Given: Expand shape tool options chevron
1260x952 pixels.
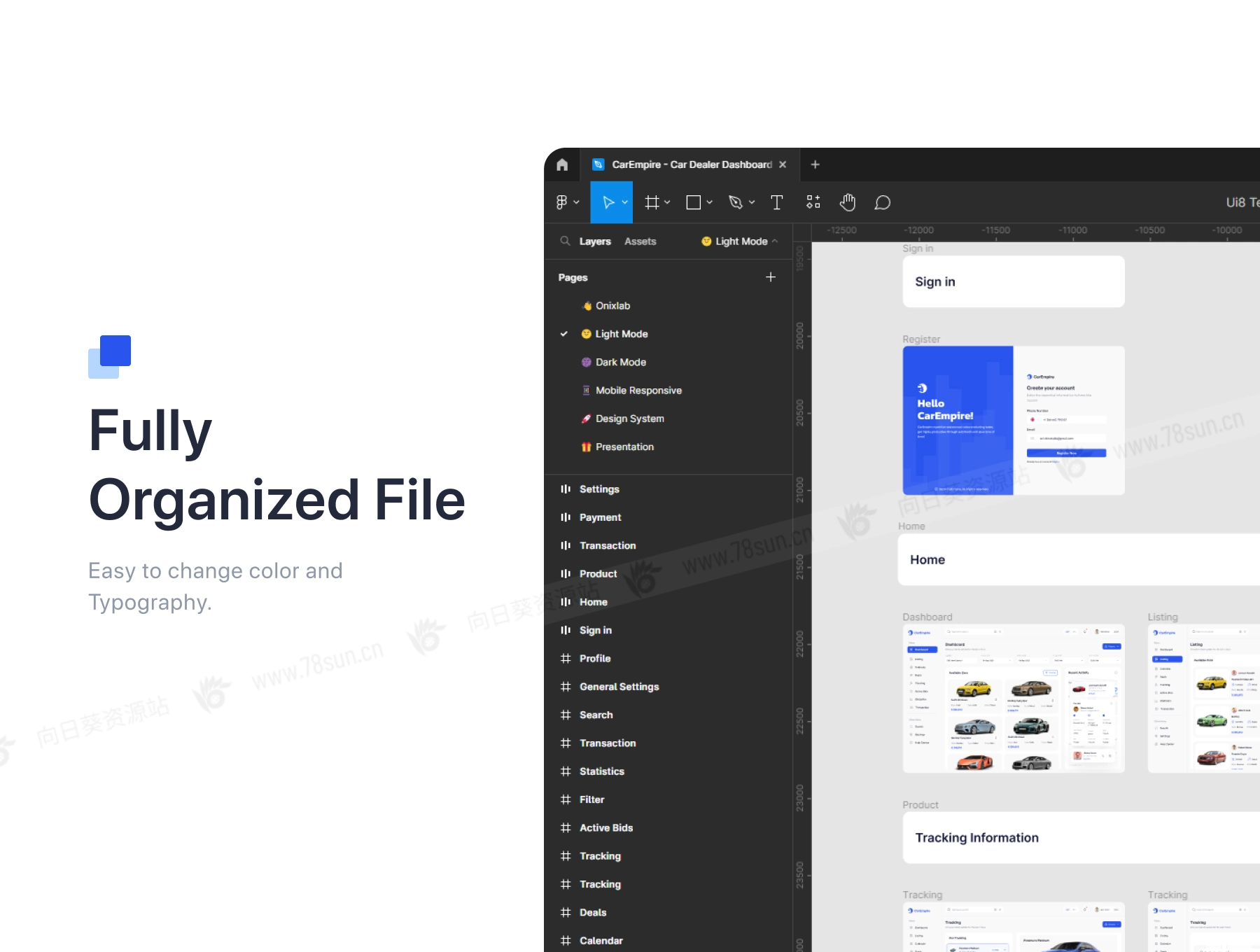Looking at the screenshot, I should tap(709, 202).
